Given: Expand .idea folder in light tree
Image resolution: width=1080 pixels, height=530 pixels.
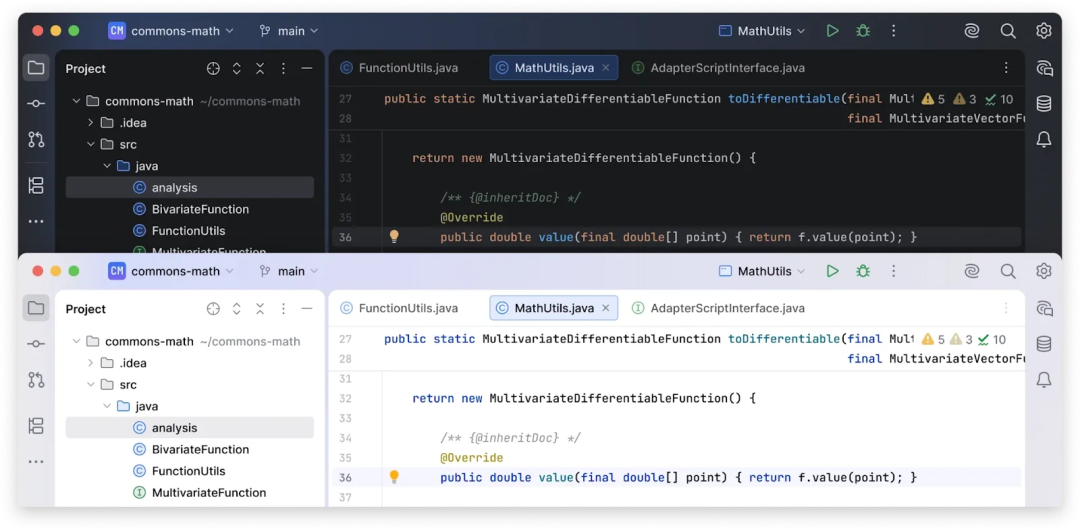Looking at the screenshot, I should pyautogui.click(x=90, y=363).
